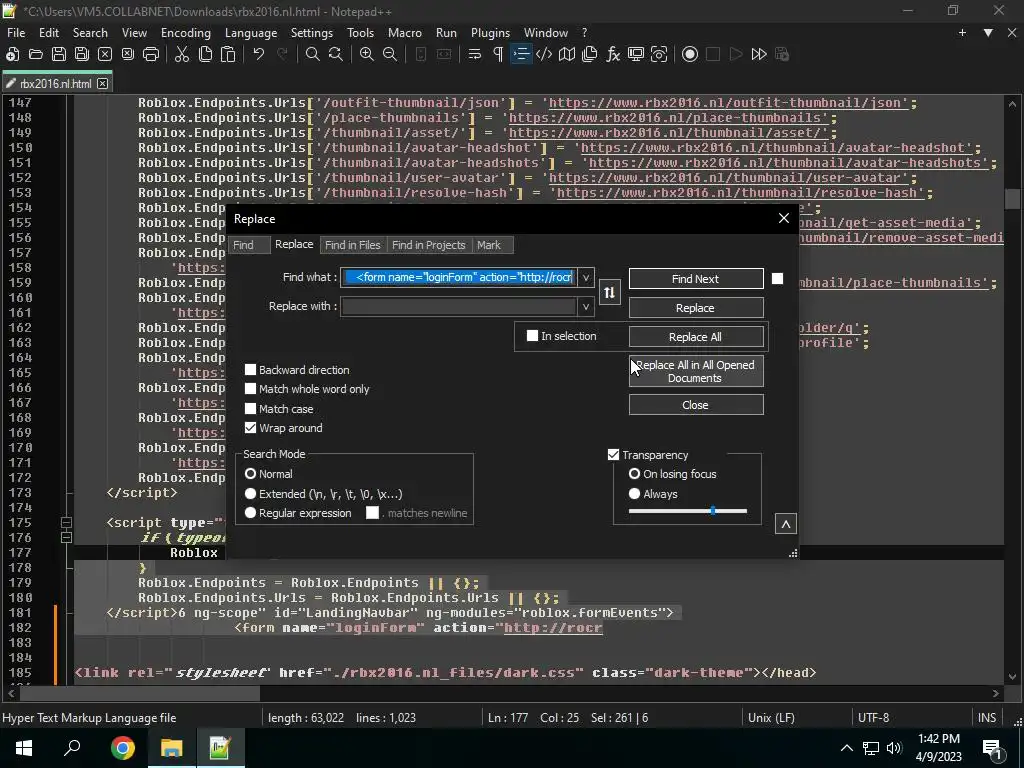Click into the Replace with field
Screen dimensions: 1024x768
point(459,306)
